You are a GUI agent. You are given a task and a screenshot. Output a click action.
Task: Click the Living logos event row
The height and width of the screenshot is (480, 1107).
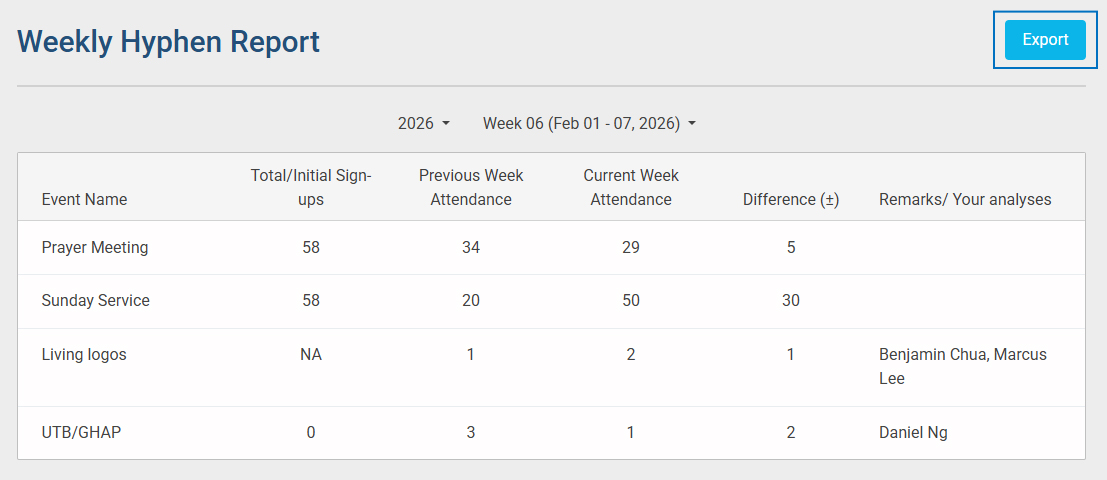pyautogui.click(x=84, y=355)
